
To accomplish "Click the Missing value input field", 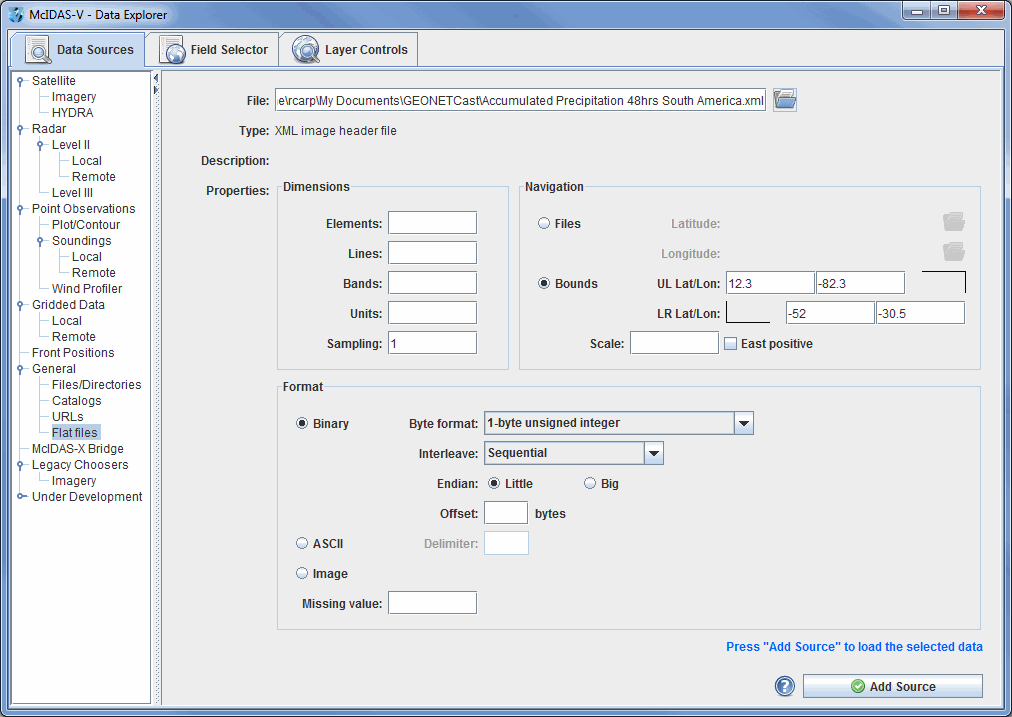I will click(432, 603).
